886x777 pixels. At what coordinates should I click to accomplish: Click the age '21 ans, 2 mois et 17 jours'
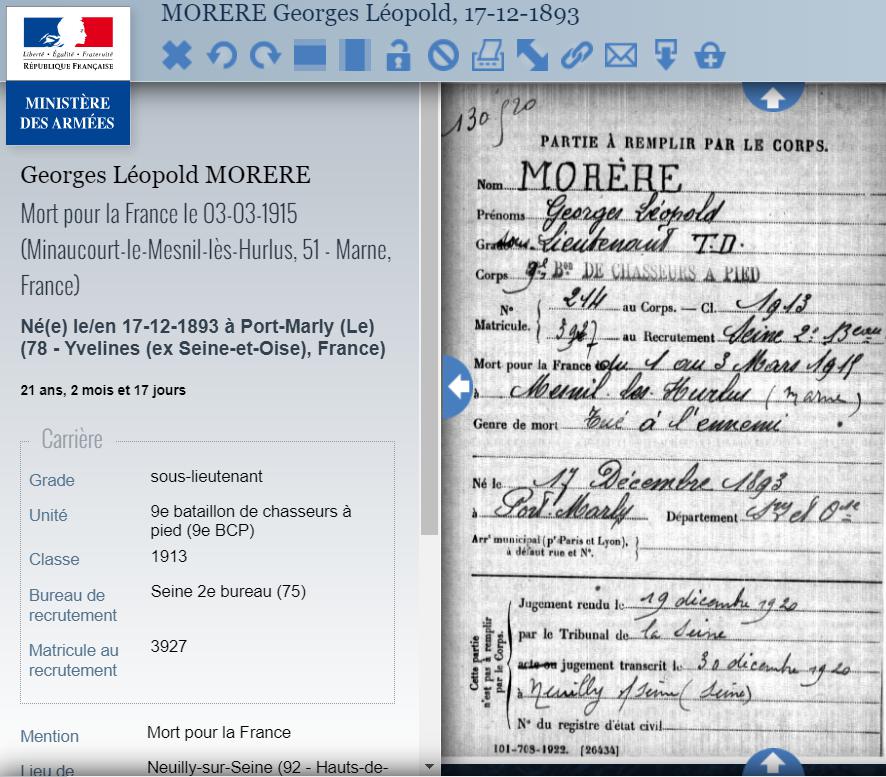pos(103,390)
